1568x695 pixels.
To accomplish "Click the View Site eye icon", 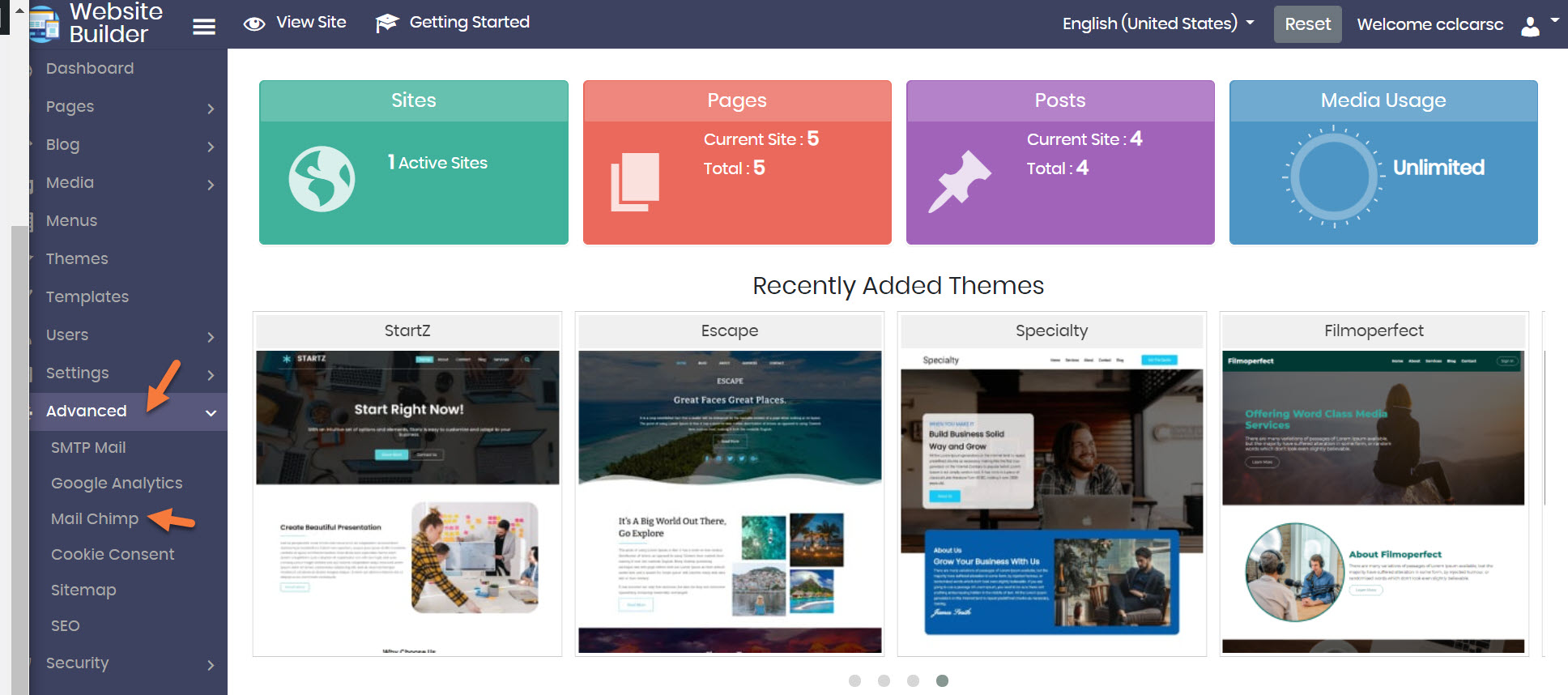I will point(254,23).
